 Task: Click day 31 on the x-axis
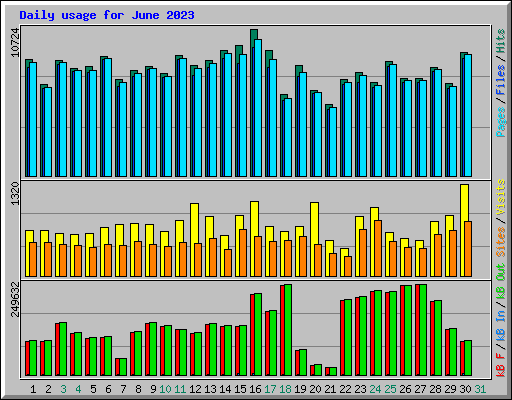480,389
